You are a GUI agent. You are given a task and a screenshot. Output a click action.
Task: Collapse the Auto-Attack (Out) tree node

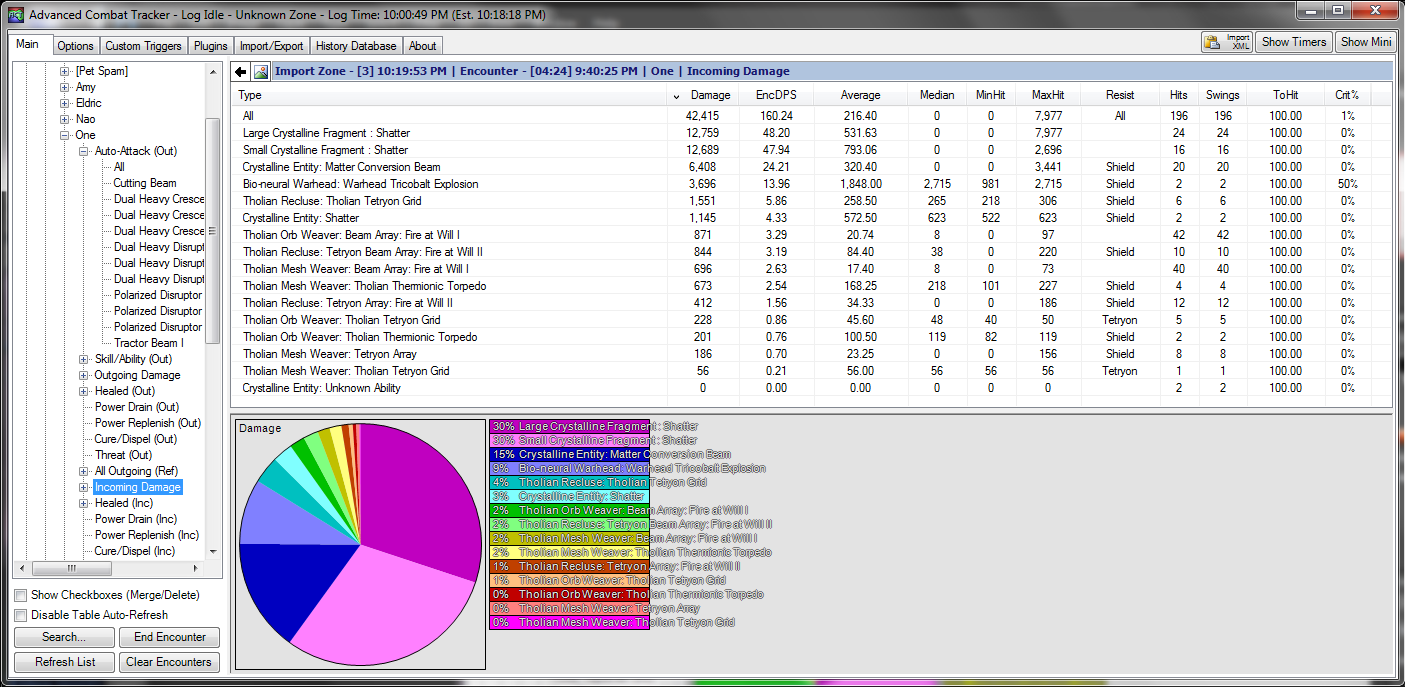point(84,151)
